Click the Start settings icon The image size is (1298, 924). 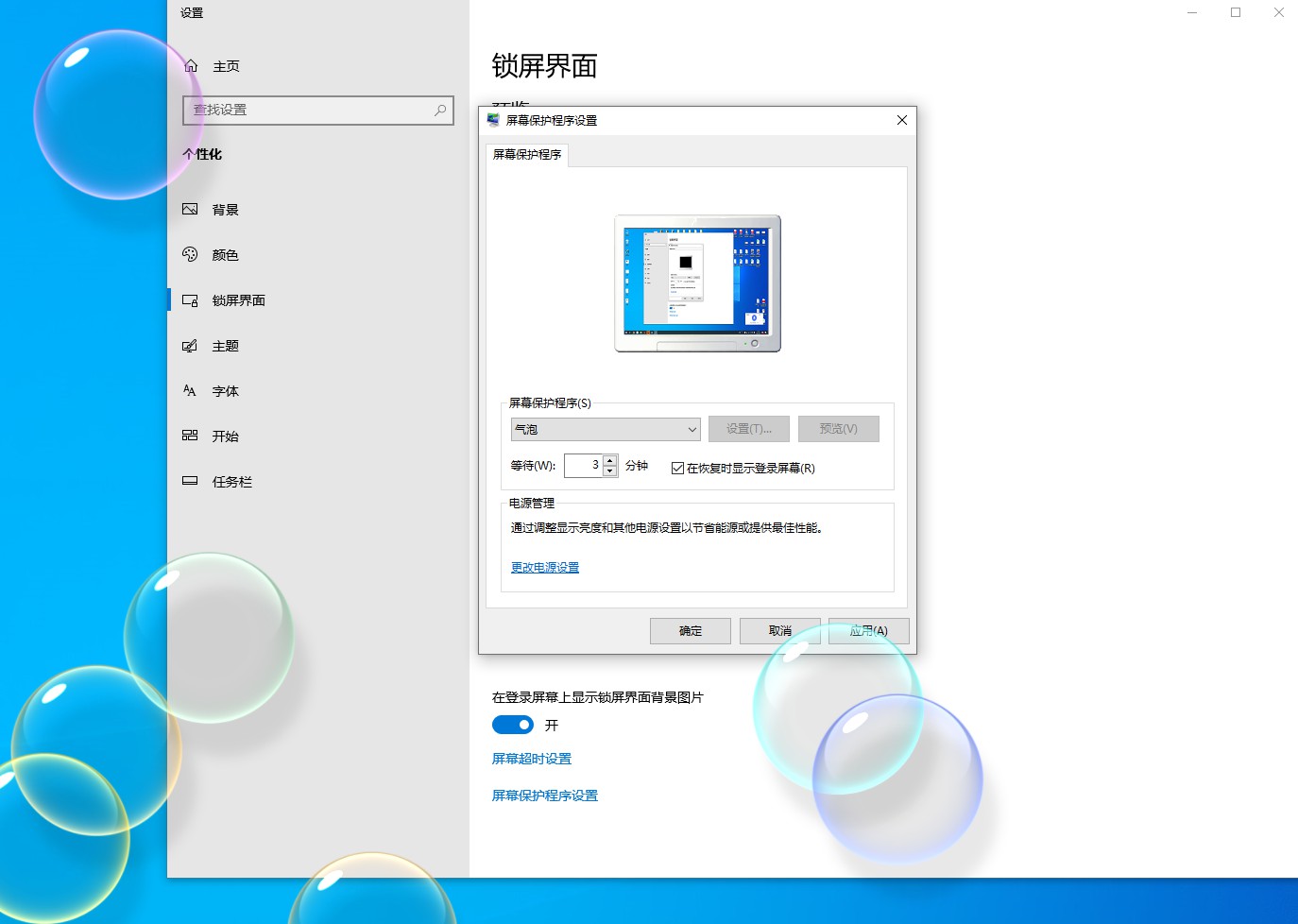pyautogui.click(x=189, y=436)
